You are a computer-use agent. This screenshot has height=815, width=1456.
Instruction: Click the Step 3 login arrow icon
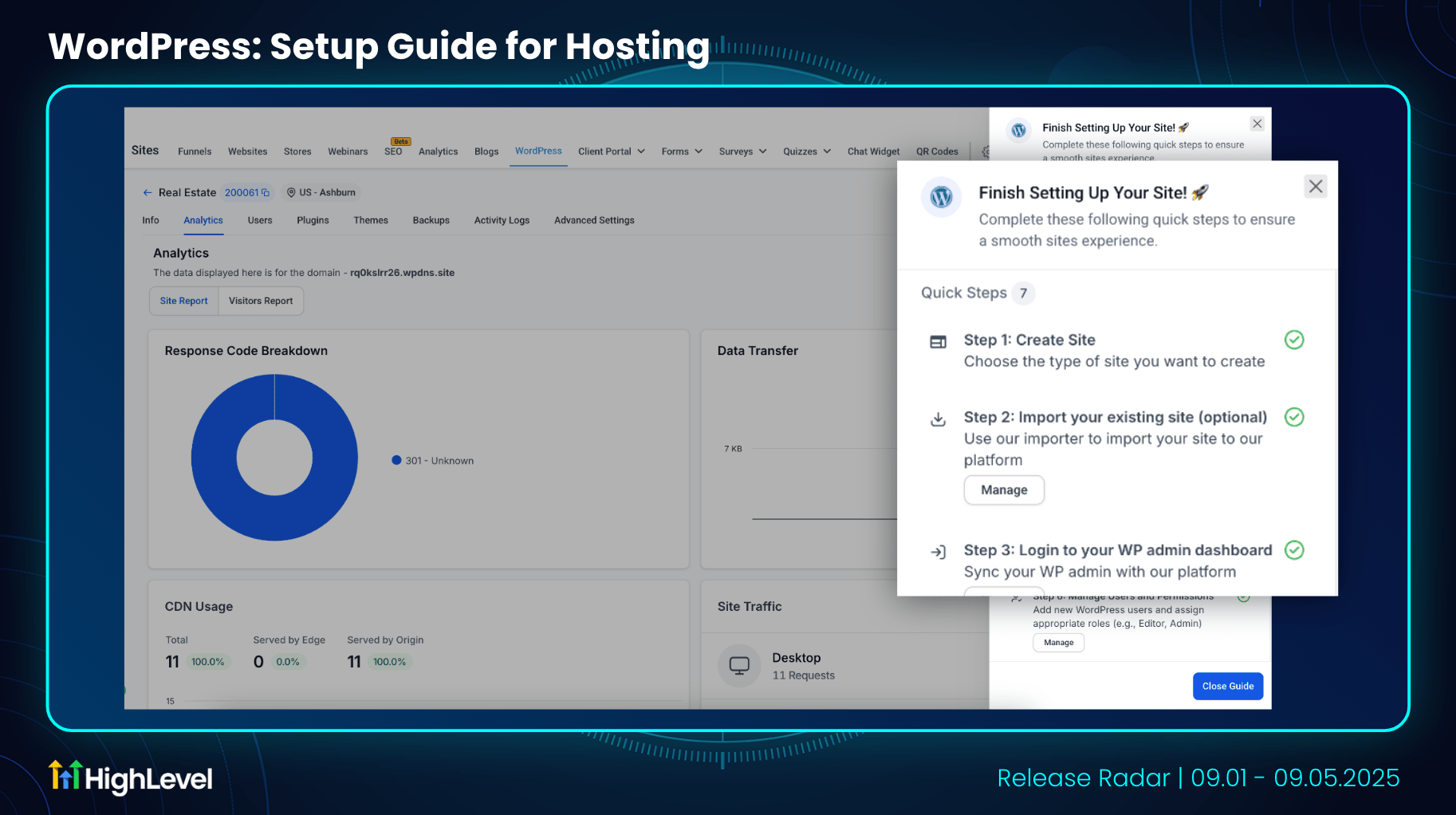pos(939,552)
